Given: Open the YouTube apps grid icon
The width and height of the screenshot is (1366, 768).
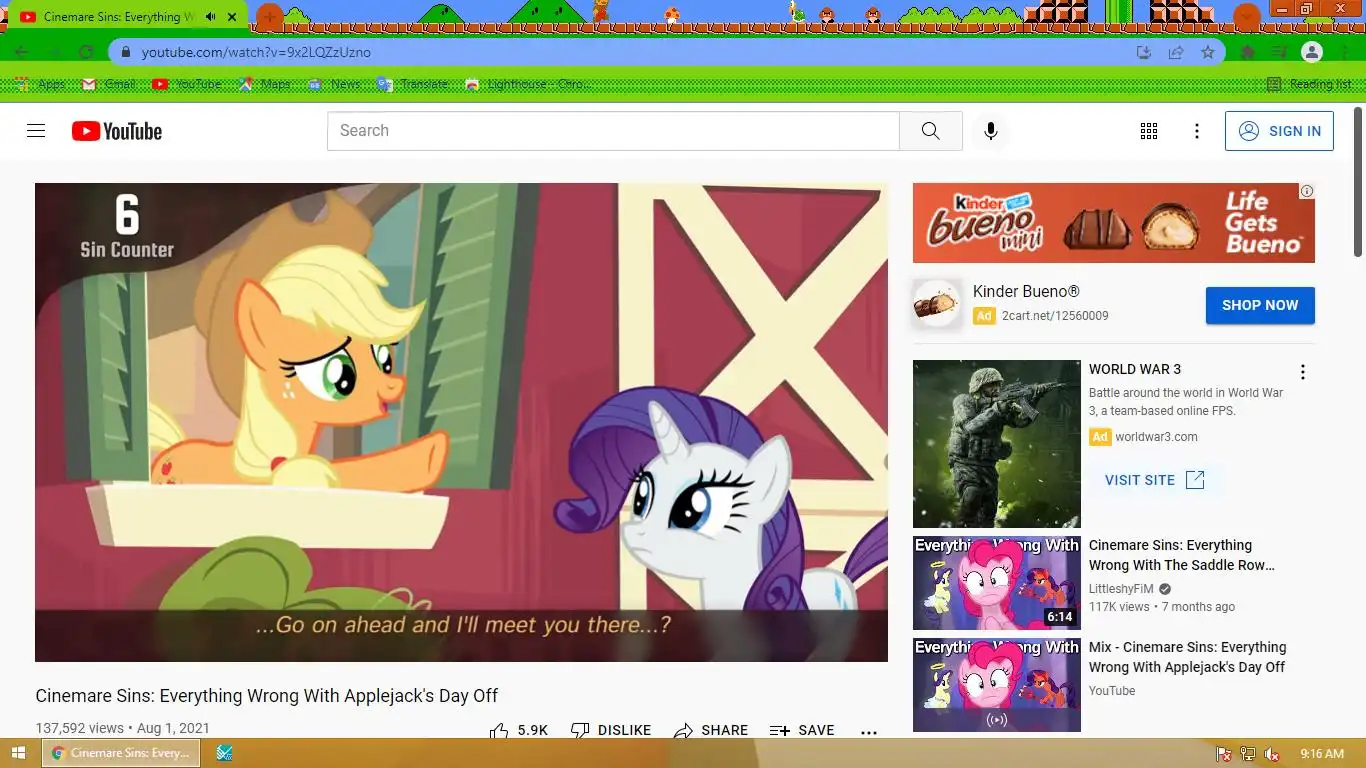Looking at the screenshot, I should (1149, 131).
